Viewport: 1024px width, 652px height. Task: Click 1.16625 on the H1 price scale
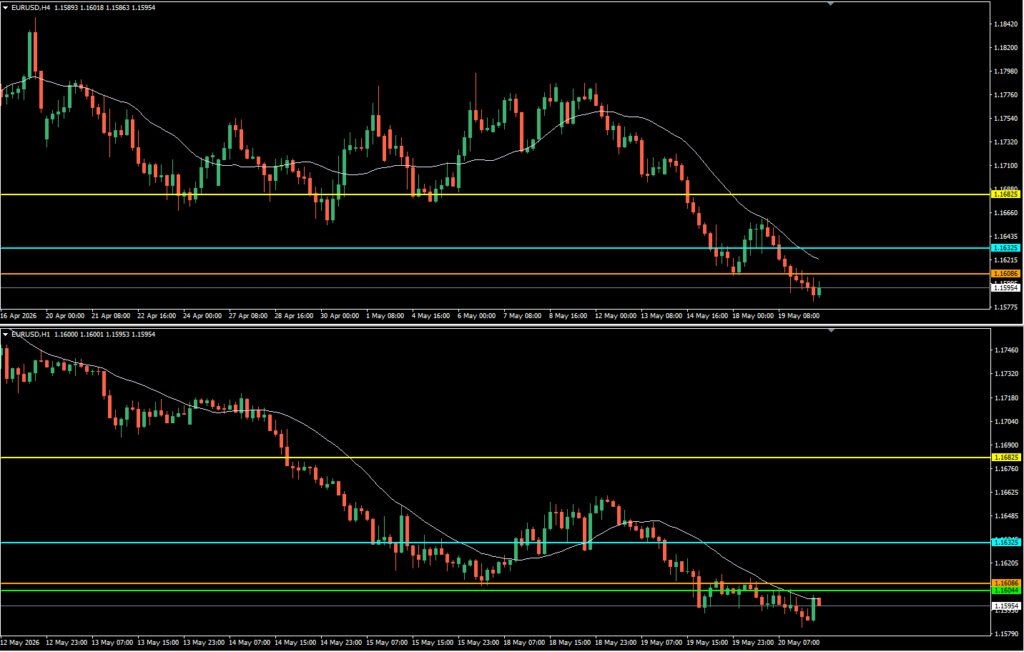[x=1007, y=492]
